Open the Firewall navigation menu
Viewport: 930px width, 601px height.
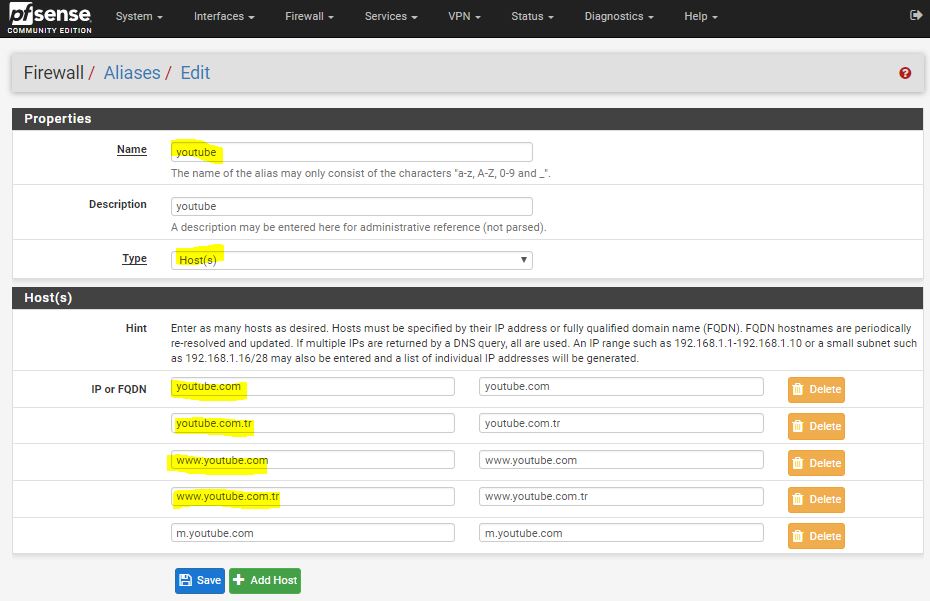309,17
